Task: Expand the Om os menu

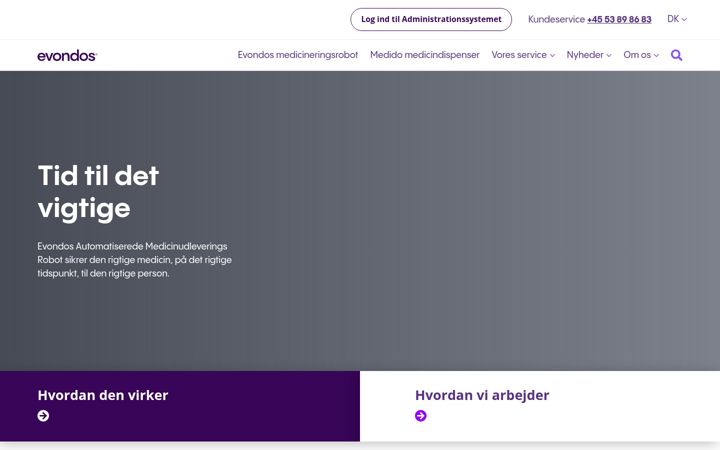Action: tap(641, 55)
